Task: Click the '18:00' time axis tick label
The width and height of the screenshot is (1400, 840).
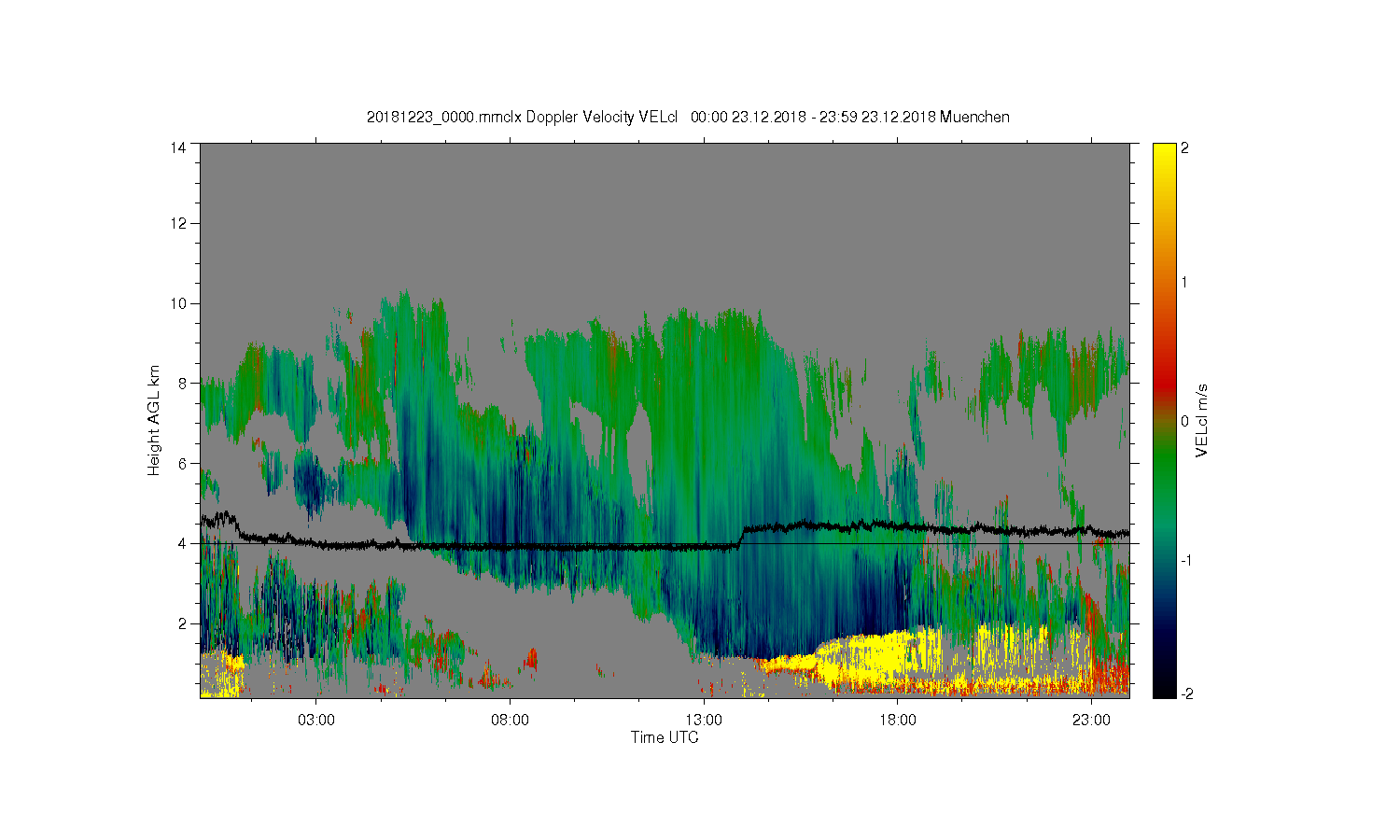Action: [898, 721]
